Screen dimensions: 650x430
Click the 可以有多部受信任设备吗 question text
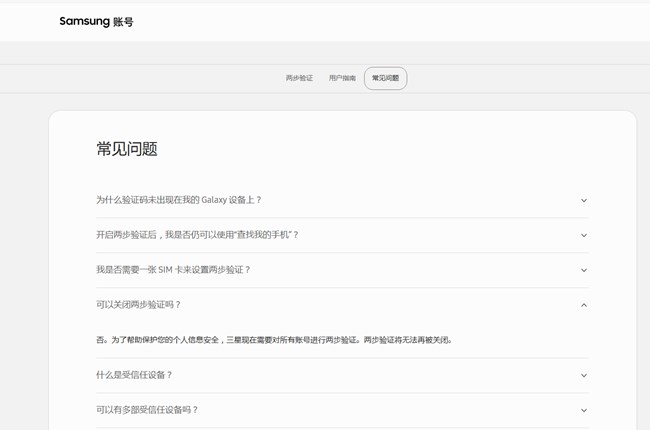coord(147,410)
